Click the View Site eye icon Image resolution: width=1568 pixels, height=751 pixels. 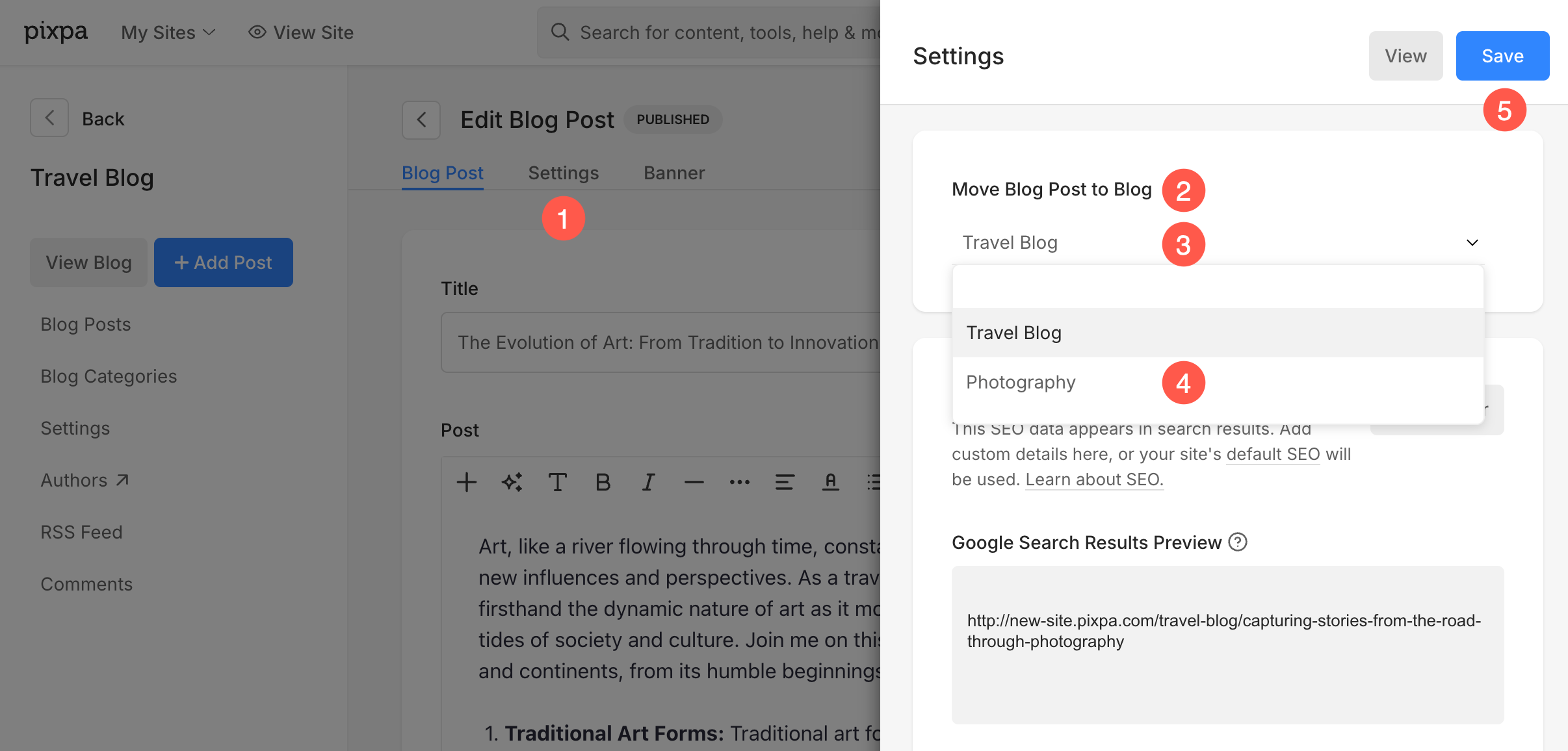point(257,32)
